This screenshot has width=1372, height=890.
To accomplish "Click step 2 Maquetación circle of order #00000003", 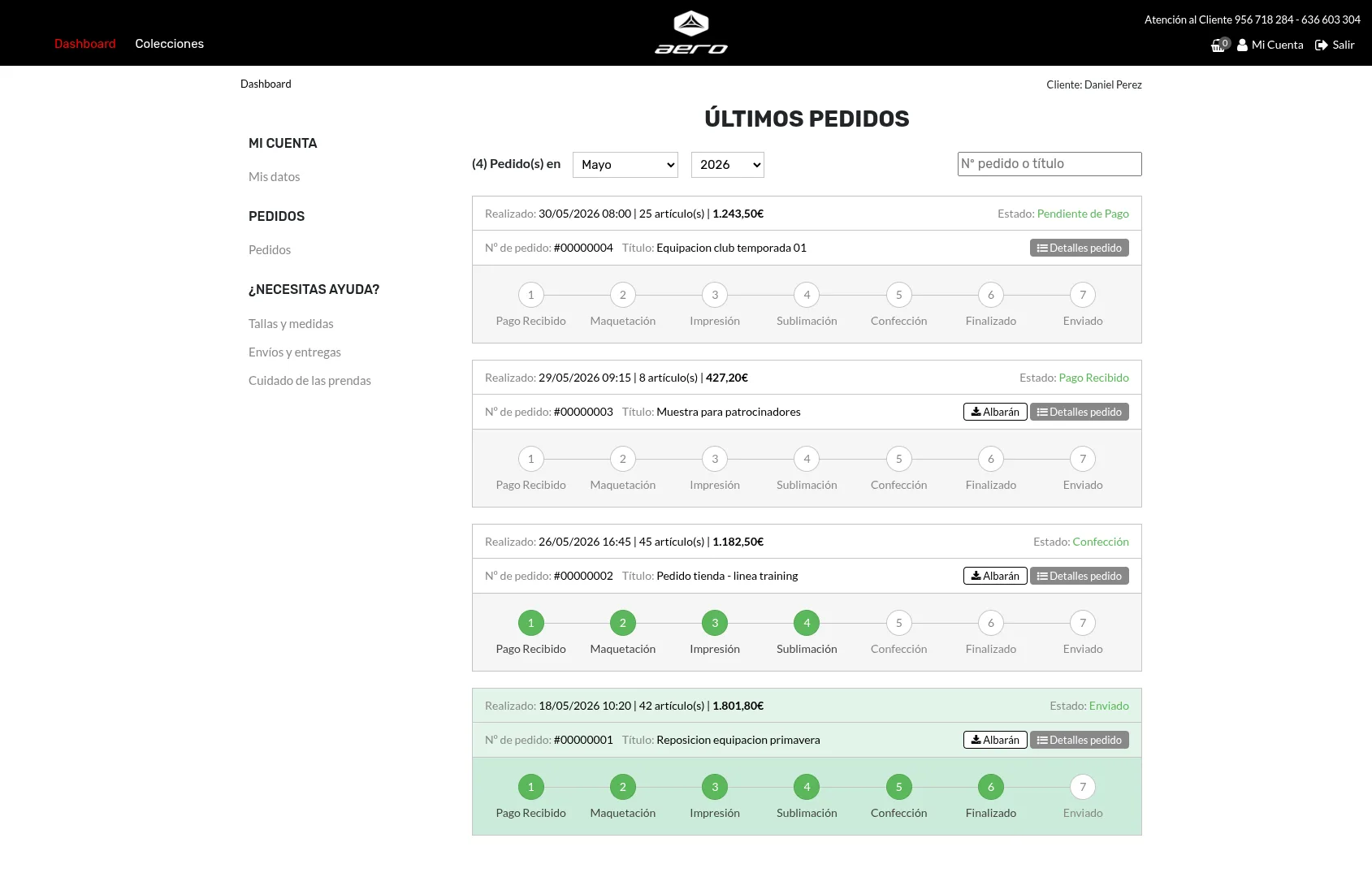I will 623,459.
